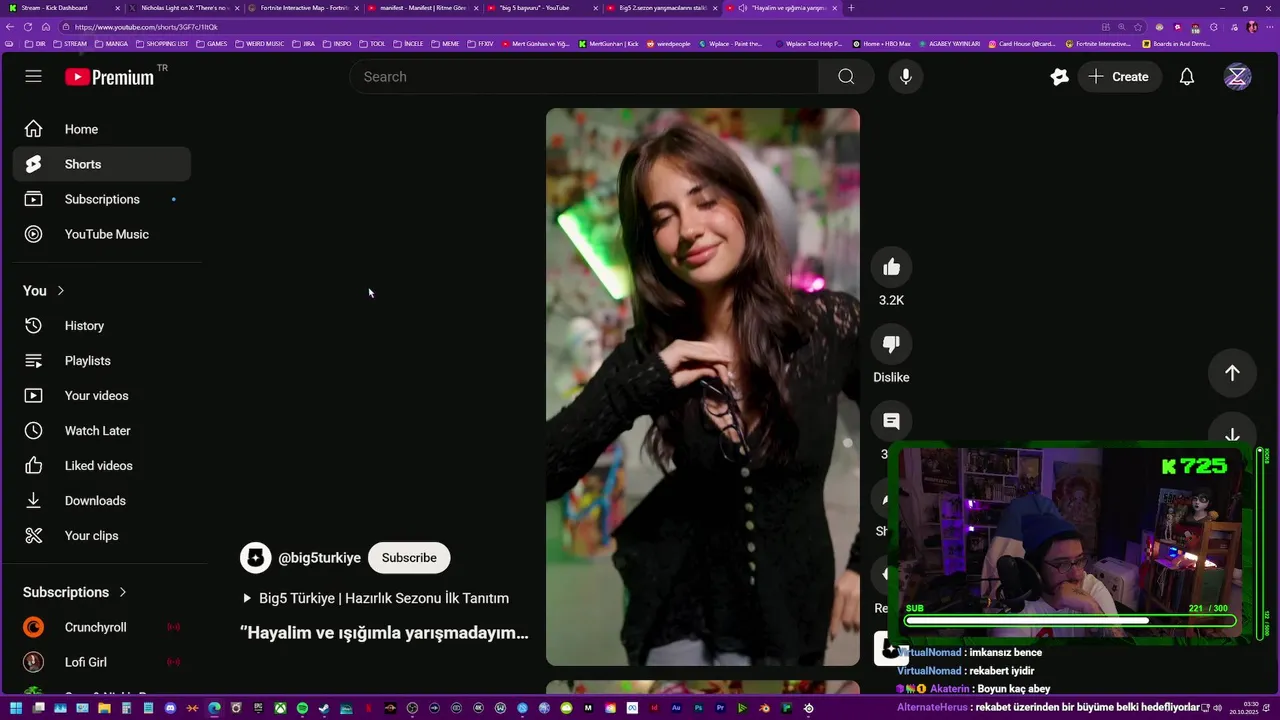Dislike the Short with thumbs down
The width and height of the screenshot is (1280, 720).
[891, 344]
